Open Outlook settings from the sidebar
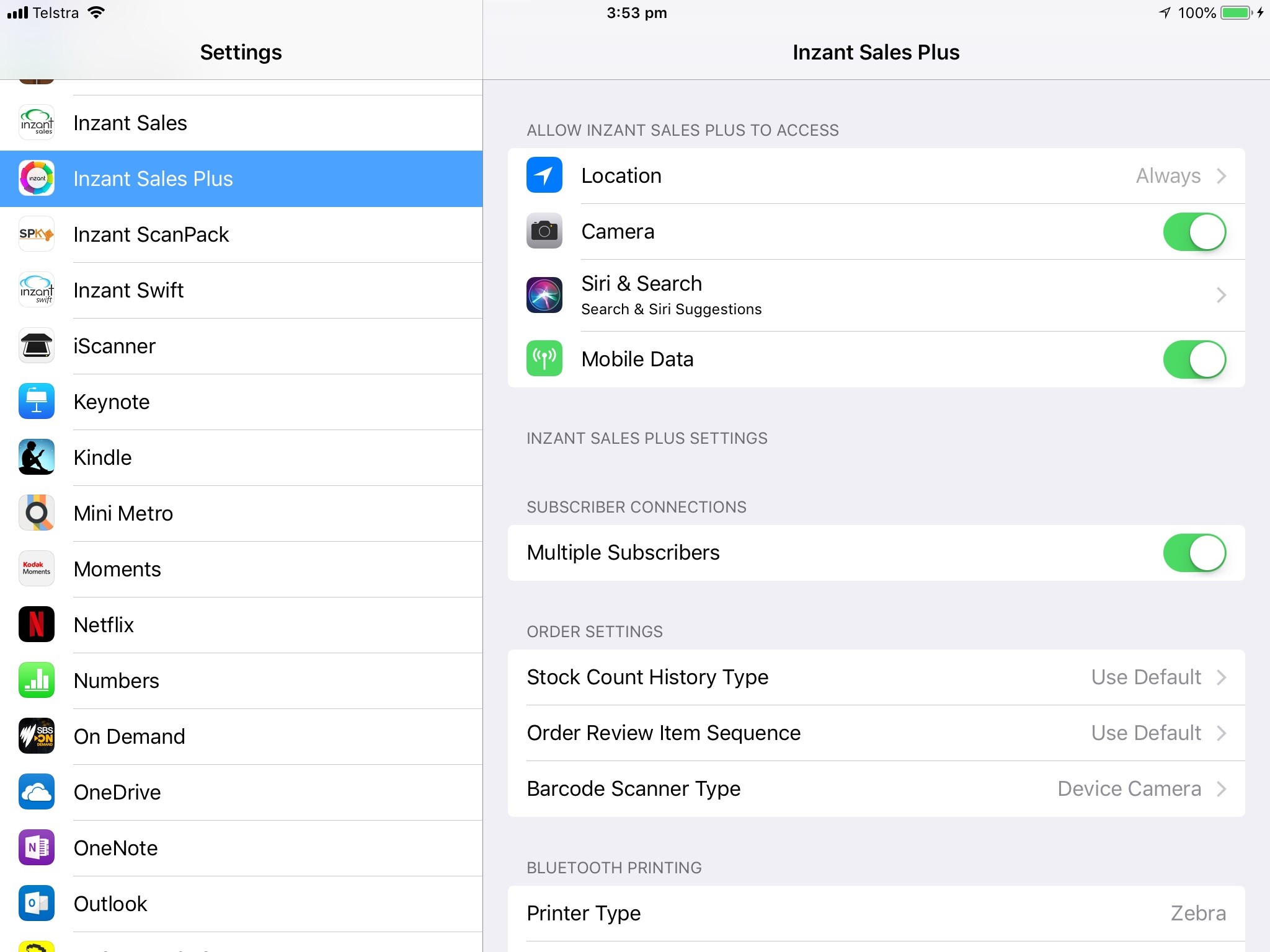The width and height of the screenshot is (1270, 952). [241, 904]
